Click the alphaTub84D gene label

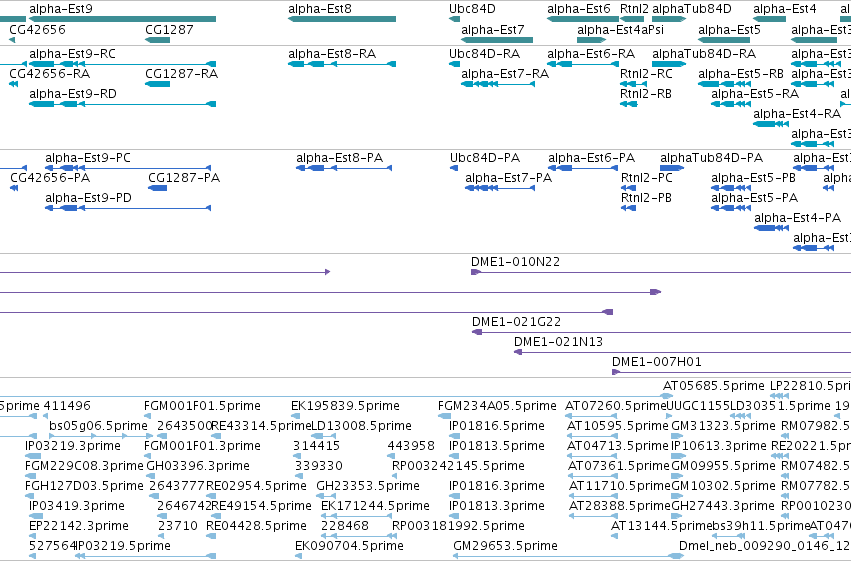(x=691, y=9)
